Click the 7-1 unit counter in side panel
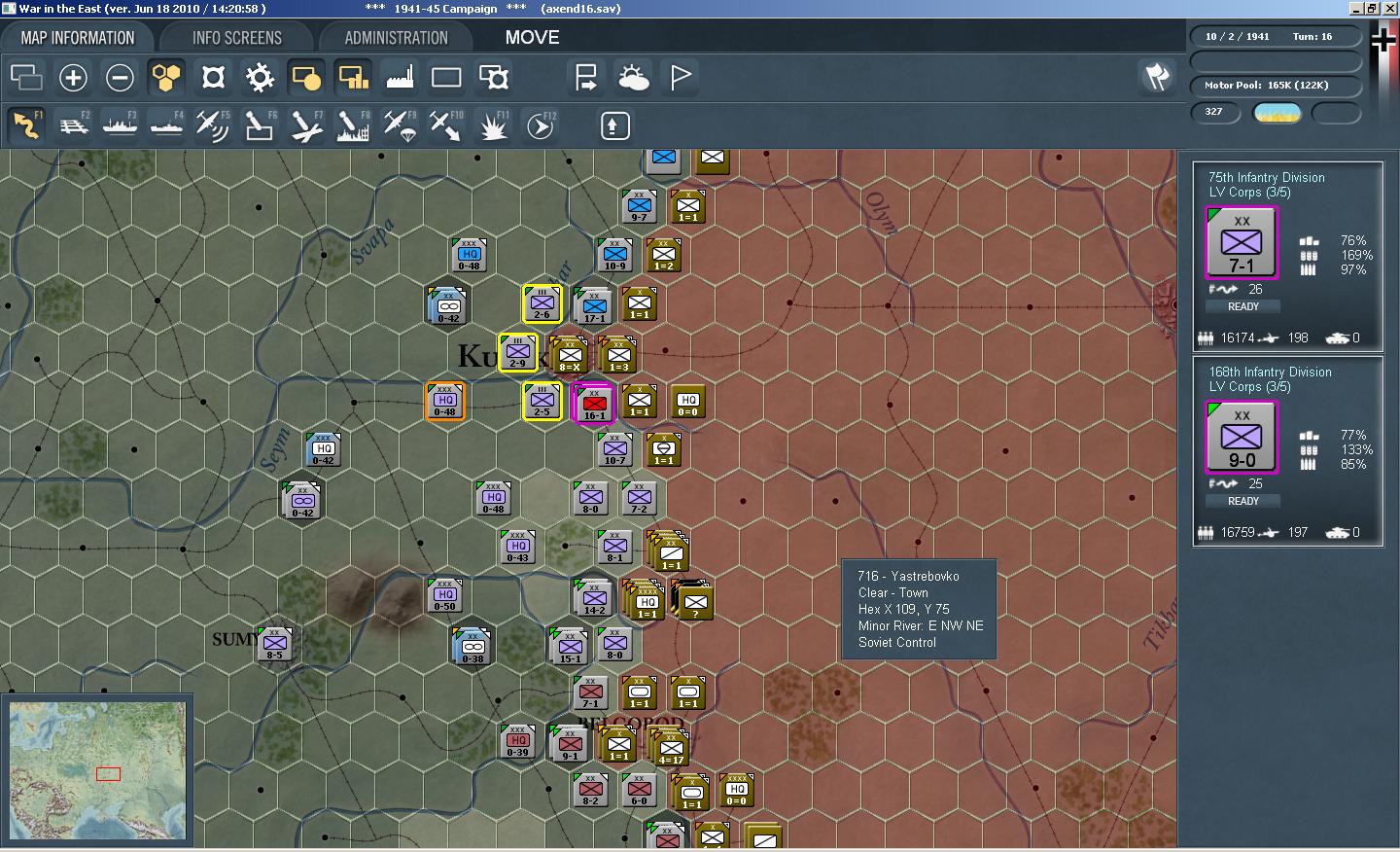1400x852 pixels. click(1242, 243)
